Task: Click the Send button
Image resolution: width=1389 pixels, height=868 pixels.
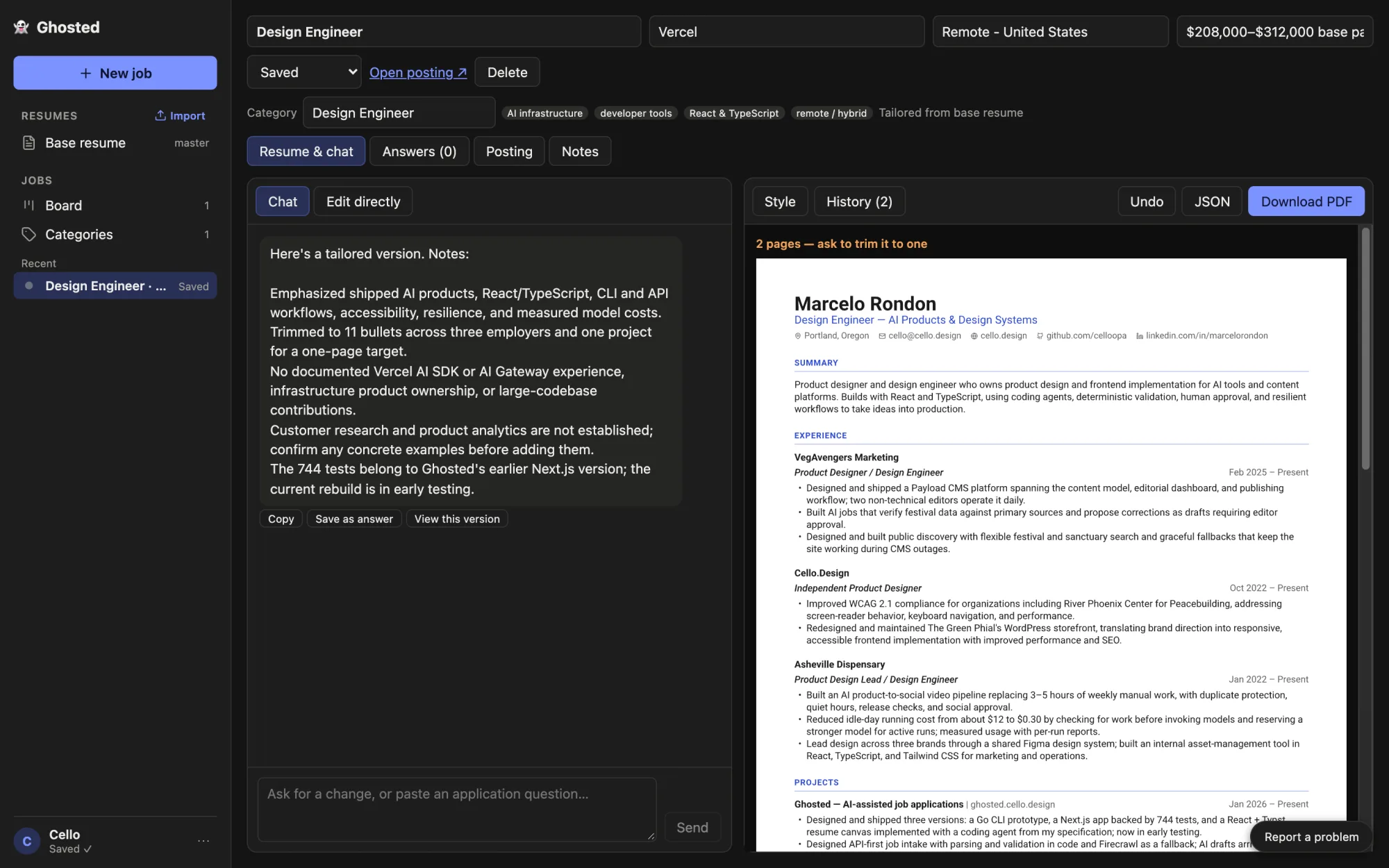Action: [x=692, y=827]
